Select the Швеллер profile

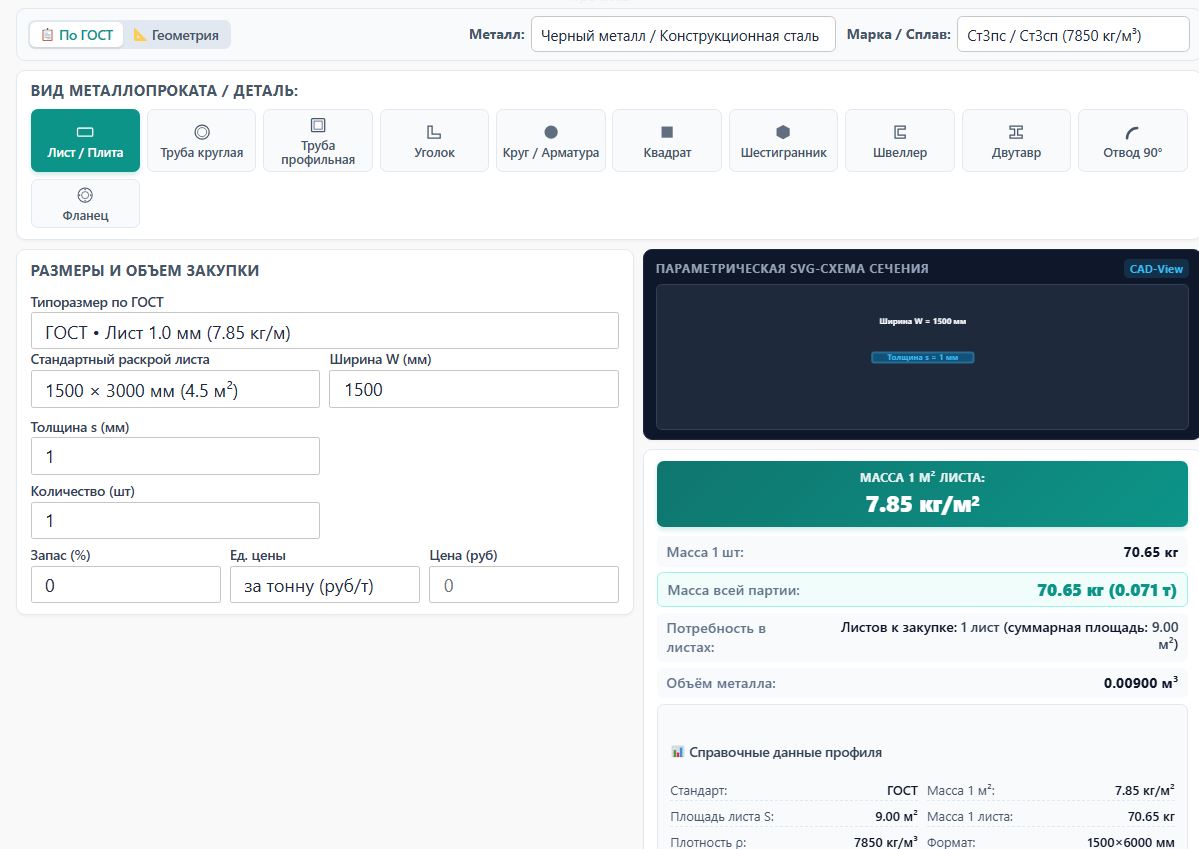(x=900, y=141)
